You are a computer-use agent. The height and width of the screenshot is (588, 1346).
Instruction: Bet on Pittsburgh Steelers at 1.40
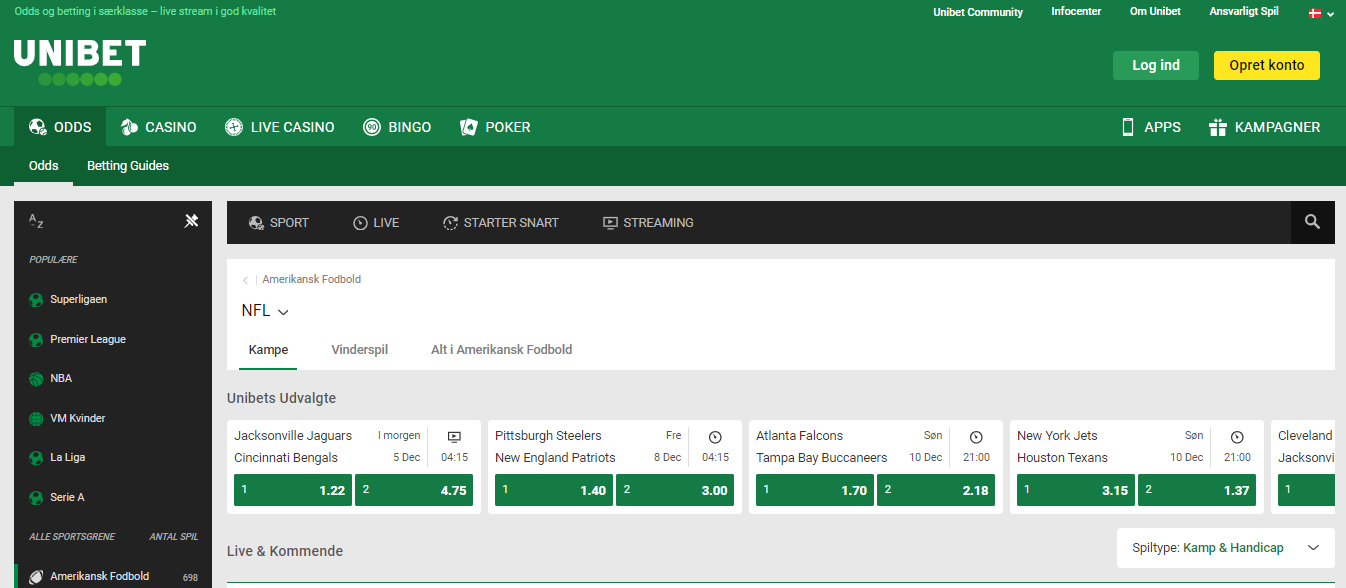coord(554,490)
